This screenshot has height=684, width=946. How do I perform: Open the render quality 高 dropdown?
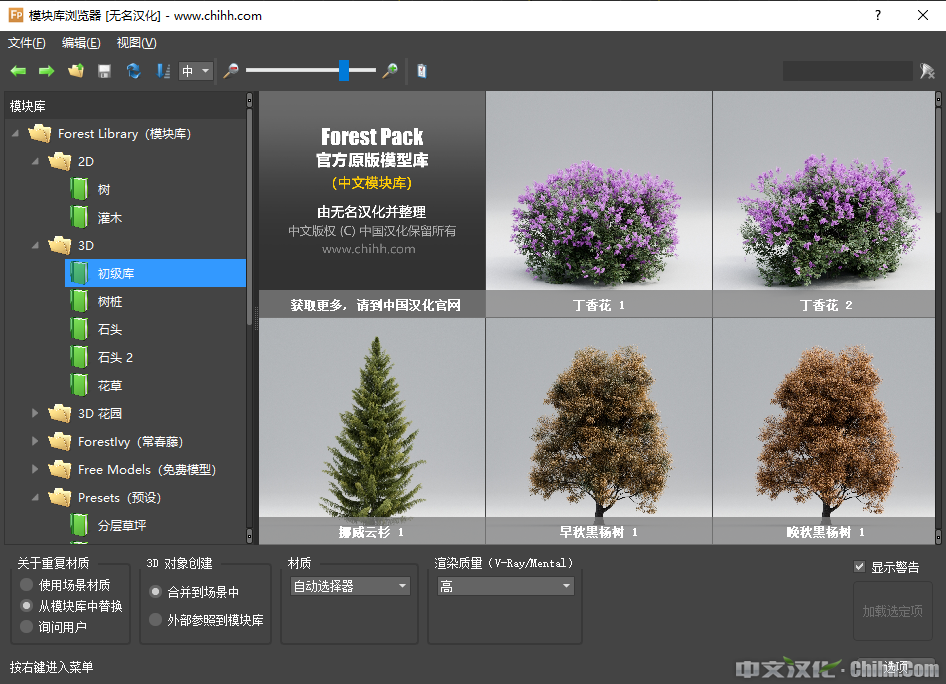tap(504, 586)
